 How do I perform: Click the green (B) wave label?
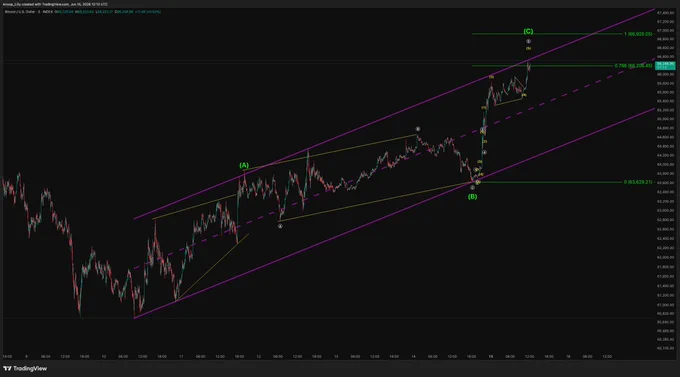pos(472,197)
